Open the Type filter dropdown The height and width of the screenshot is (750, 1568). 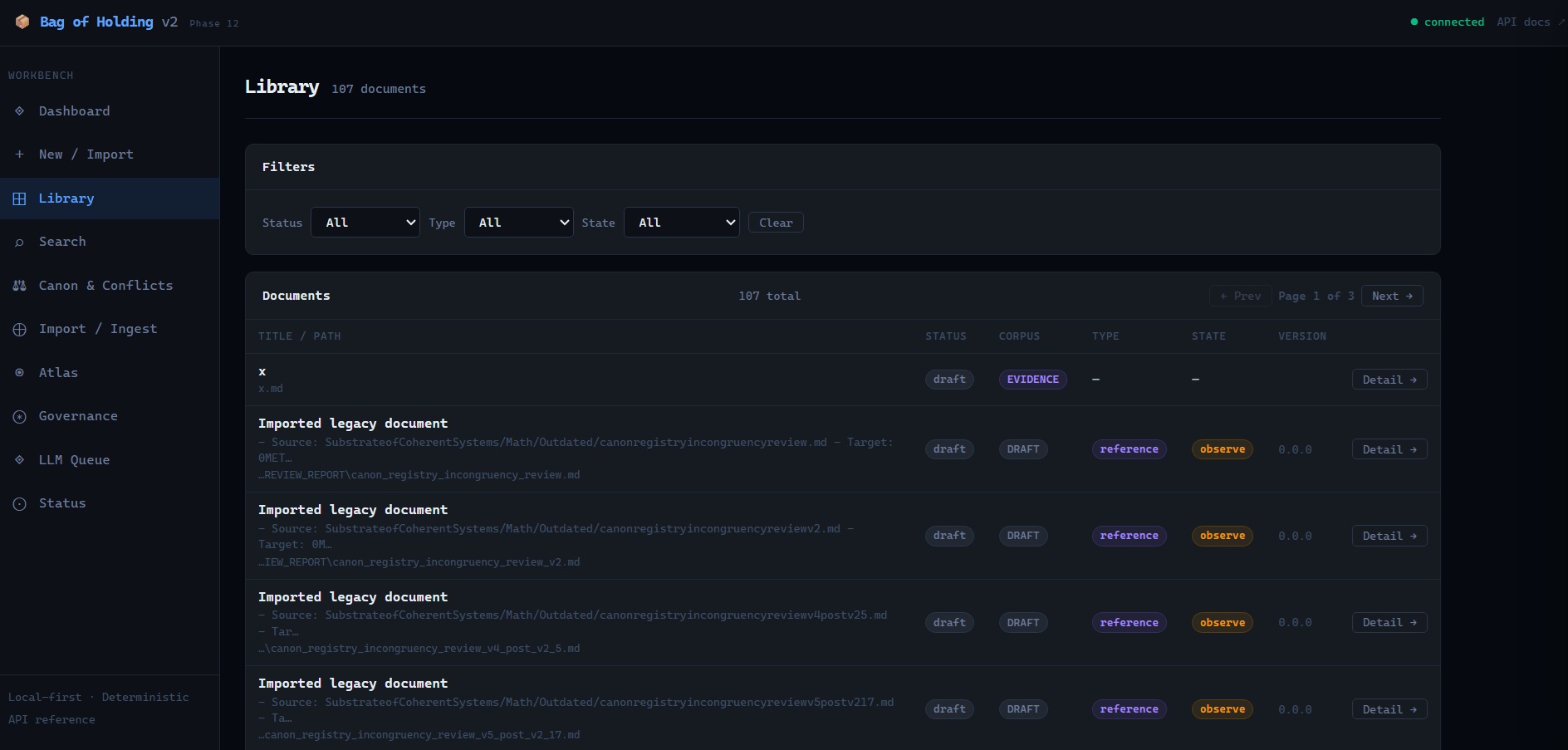click(519, 223)
